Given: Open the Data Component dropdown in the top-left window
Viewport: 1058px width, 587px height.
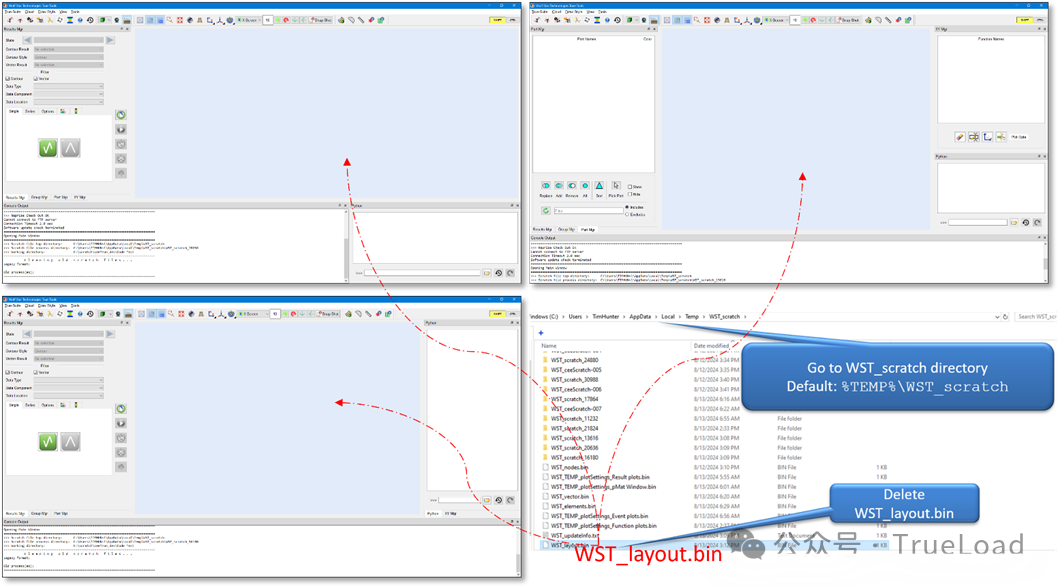Looking at the screenshot, I should pos(69,94).
